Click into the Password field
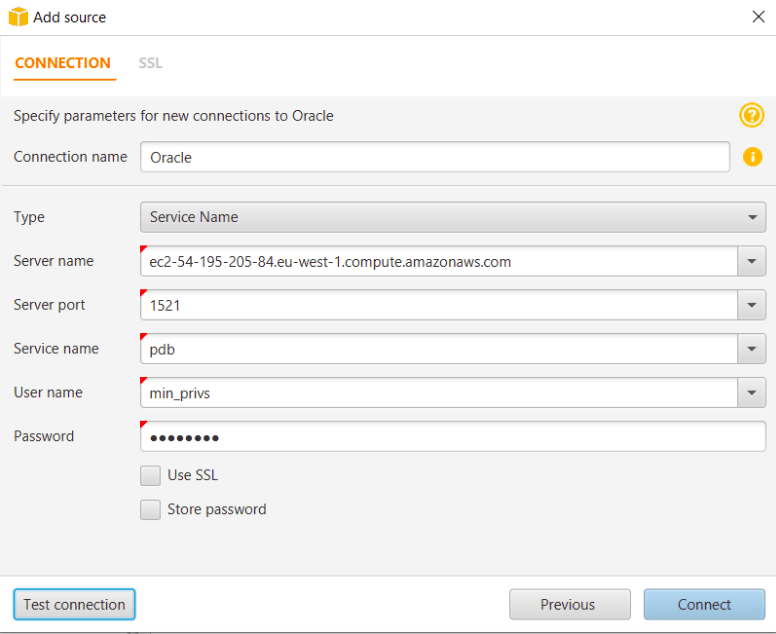The width and height of the screenshot is (776, 634). pos(452,437)
